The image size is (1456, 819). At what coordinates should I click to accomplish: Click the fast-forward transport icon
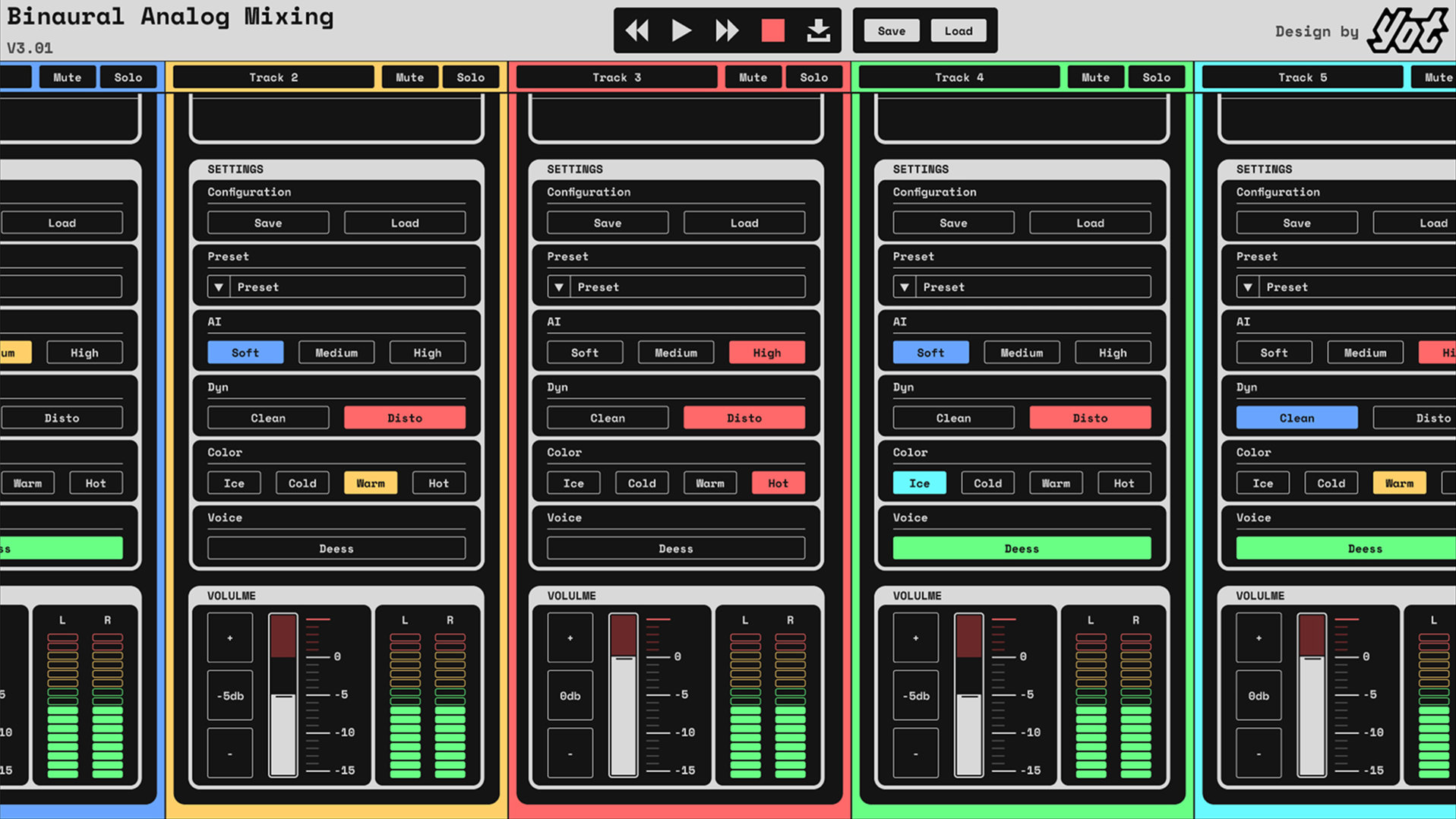click(727, 31)
